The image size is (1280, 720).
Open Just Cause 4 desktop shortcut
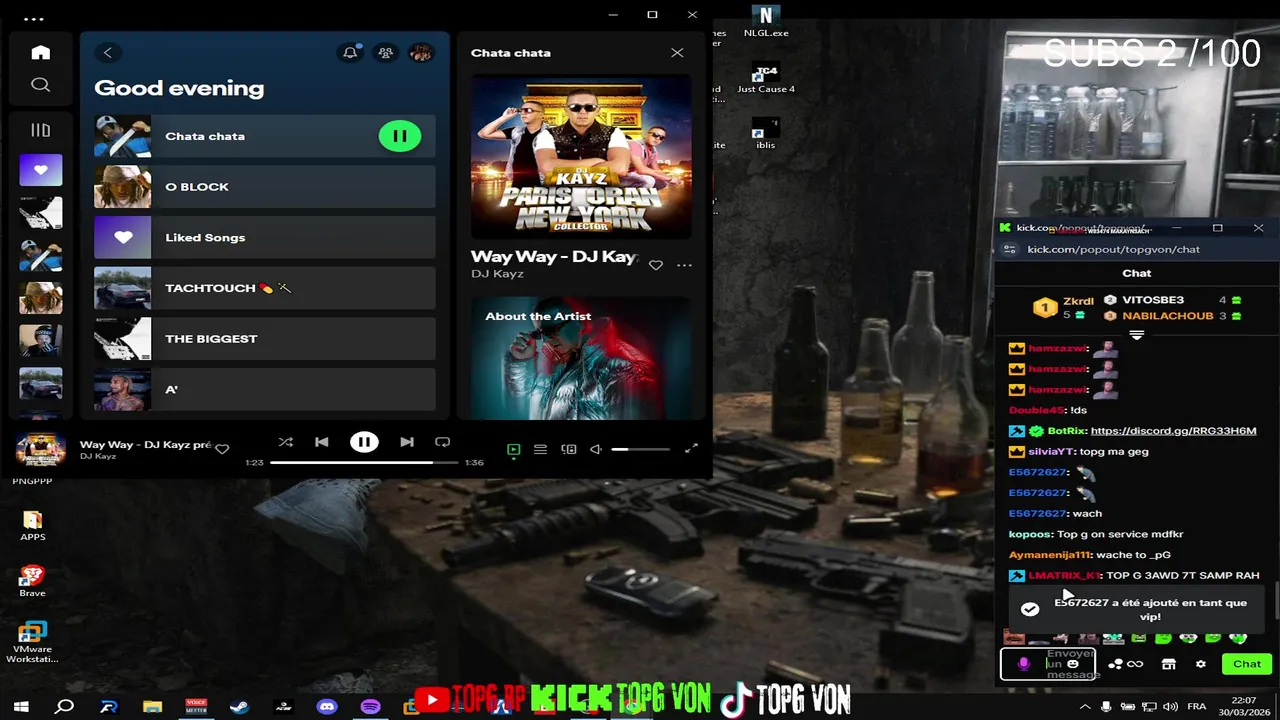[766, 78]
